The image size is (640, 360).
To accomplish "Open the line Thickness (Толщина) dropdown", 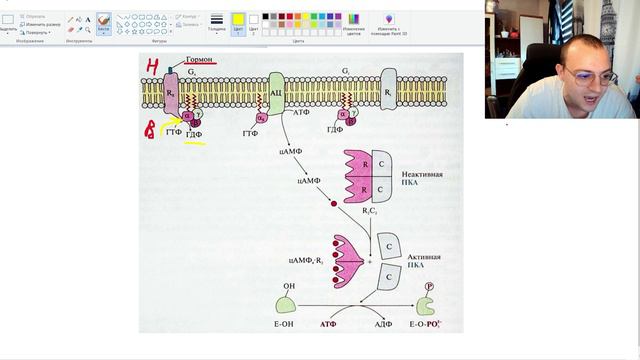I will [x=216, y=24].
